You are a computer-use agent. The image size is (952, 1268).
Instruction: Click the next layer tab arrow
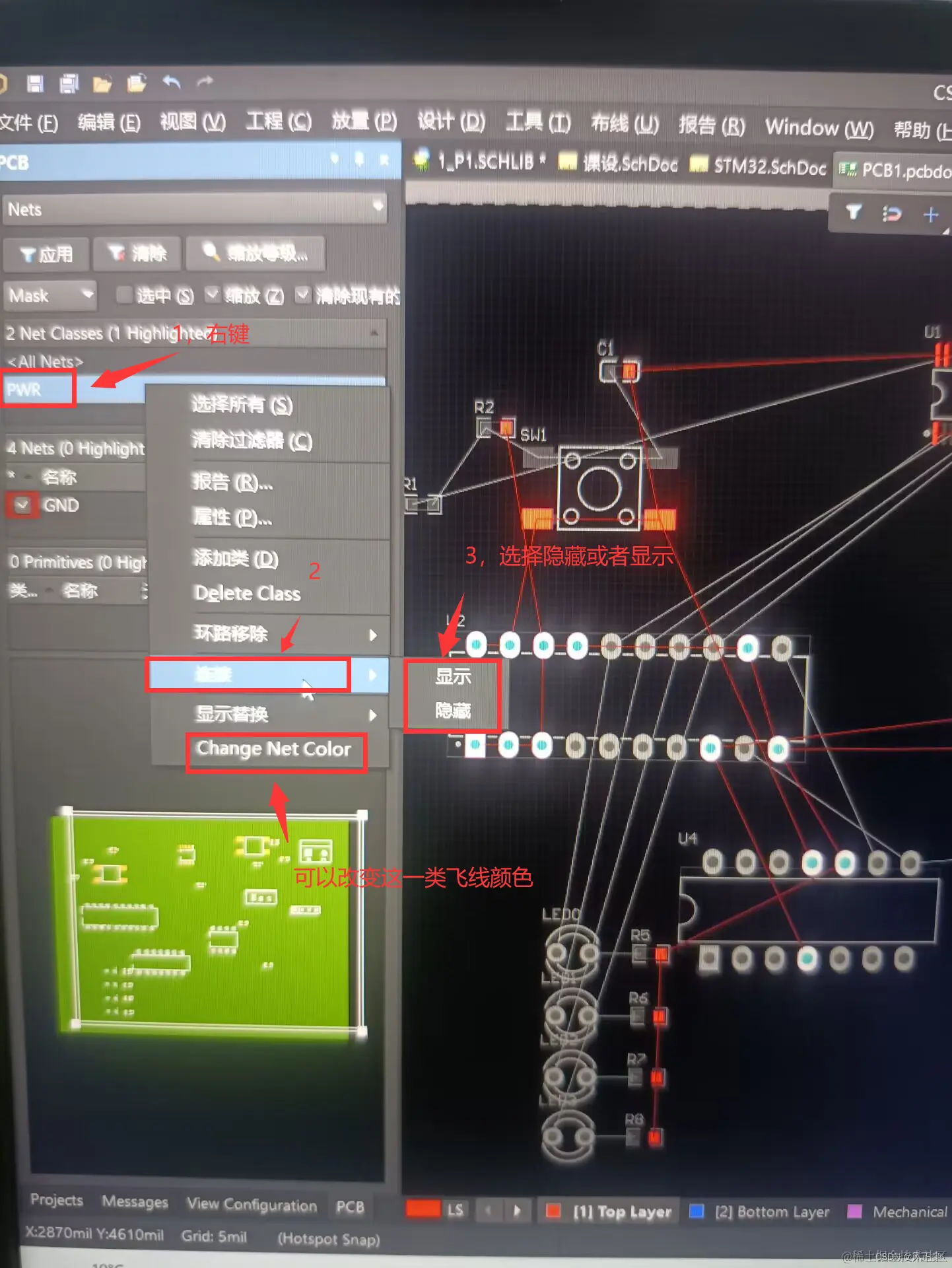click(517, 1210)
